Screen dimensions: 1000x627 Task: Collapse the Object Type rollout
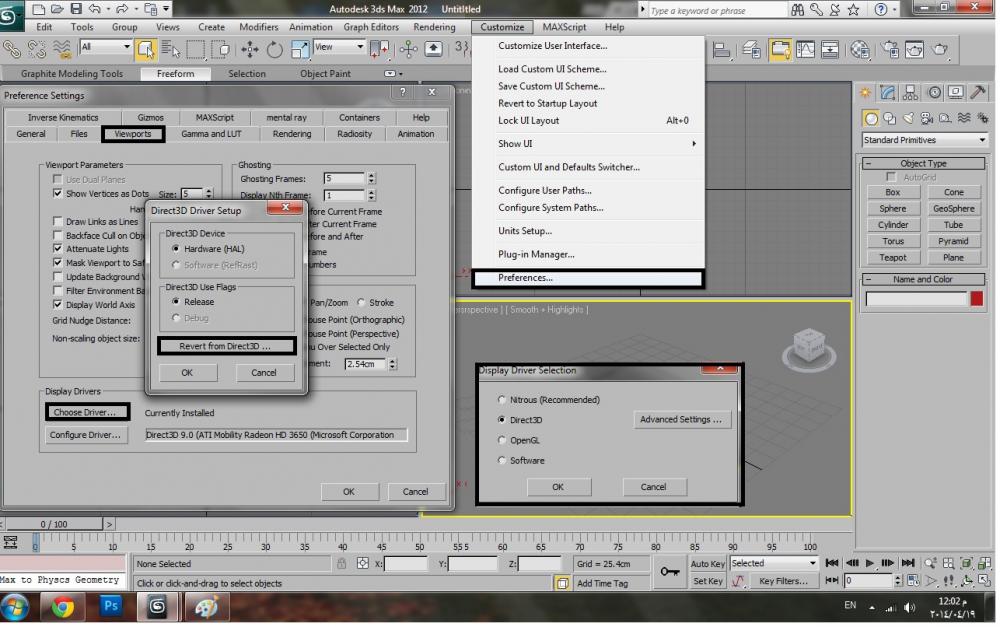pyautogui.click(x=923, y=163)
